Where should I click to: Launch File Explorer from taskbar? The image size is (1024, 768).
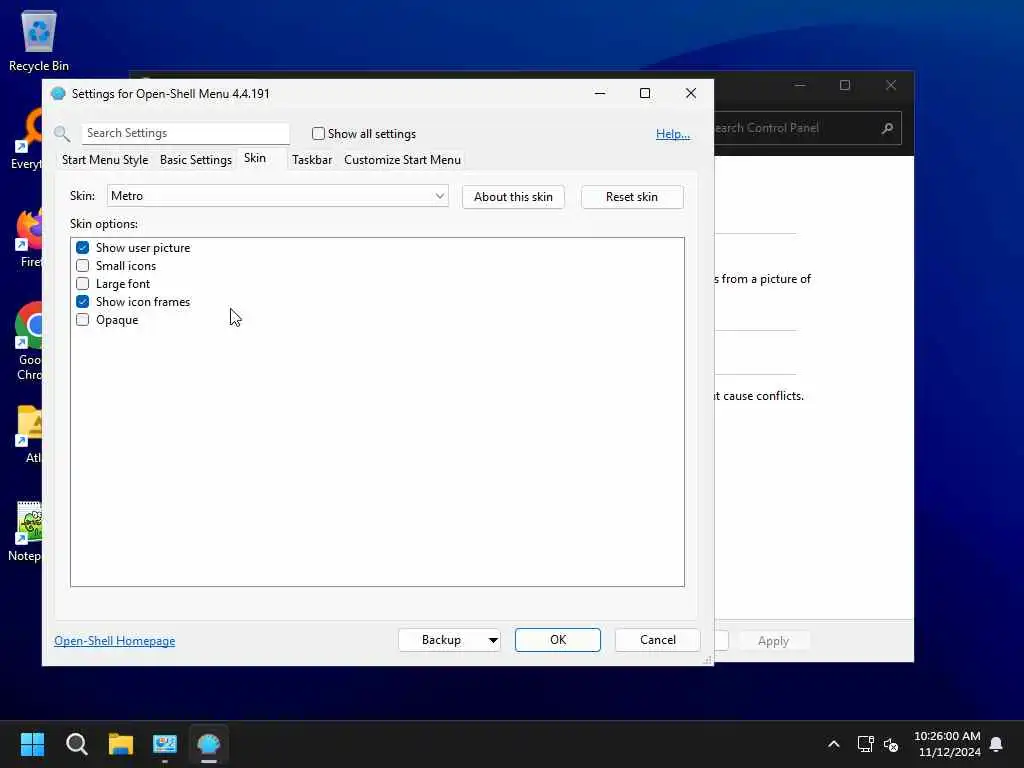click(x=121, y=744)
